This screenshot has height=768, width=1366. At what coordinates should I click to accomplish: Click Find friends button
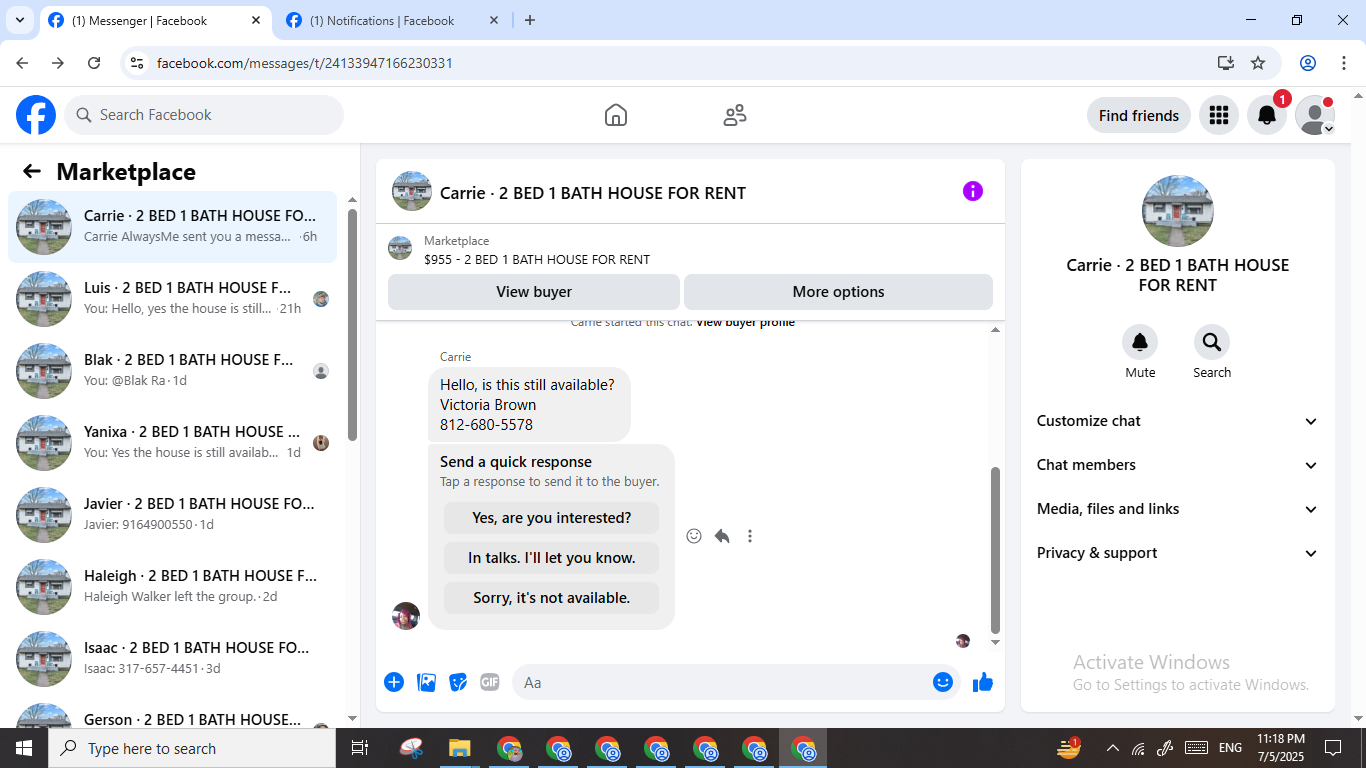click(1139, 115)
